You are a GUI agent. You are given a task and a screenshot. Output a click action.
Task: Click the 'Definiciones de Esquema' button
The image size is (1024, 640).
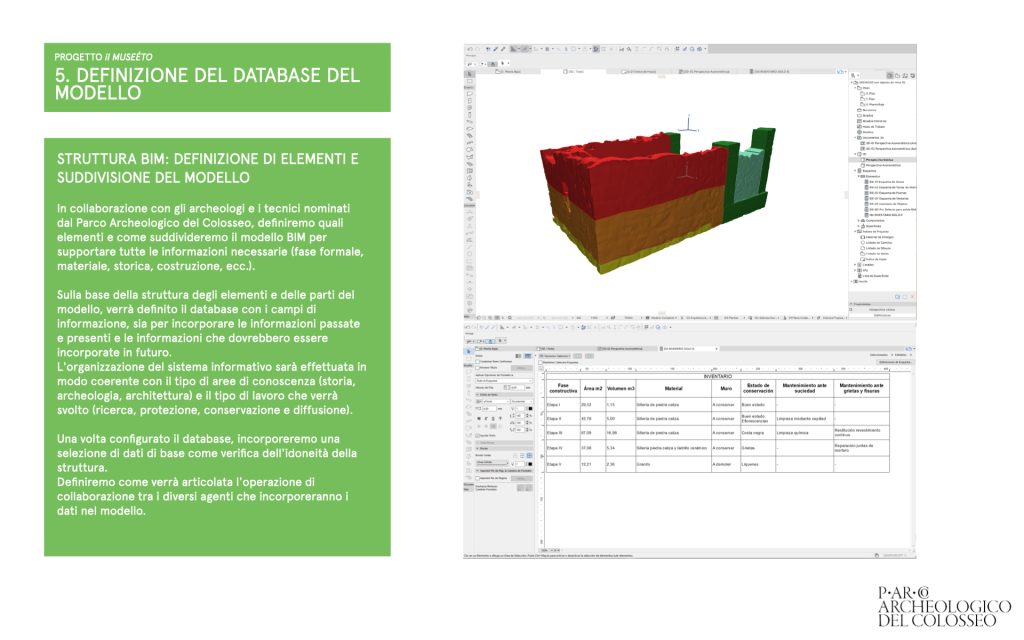(894, 362)
